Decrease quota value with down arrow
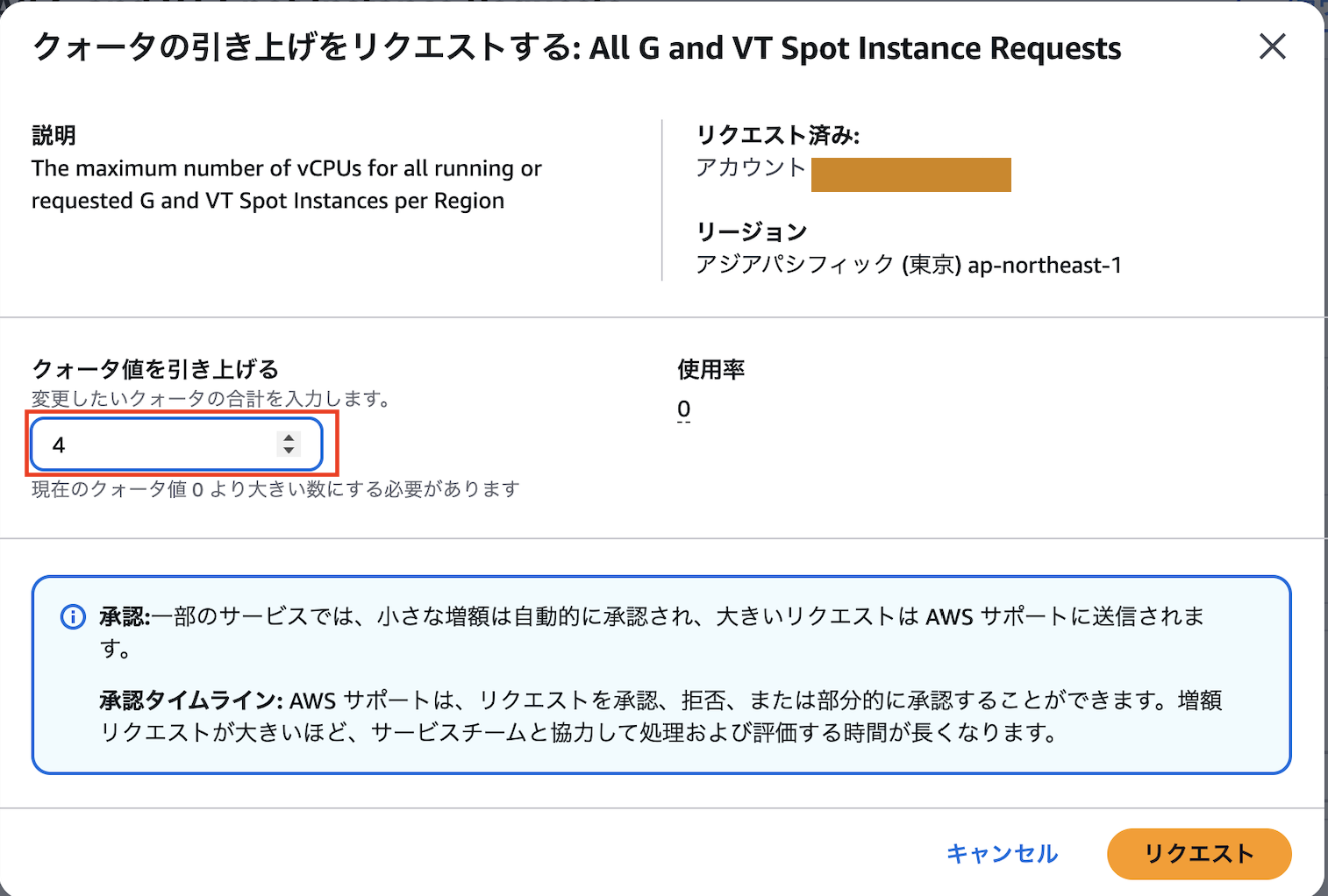Screen dimensions: 1328x896 [289, 451]
